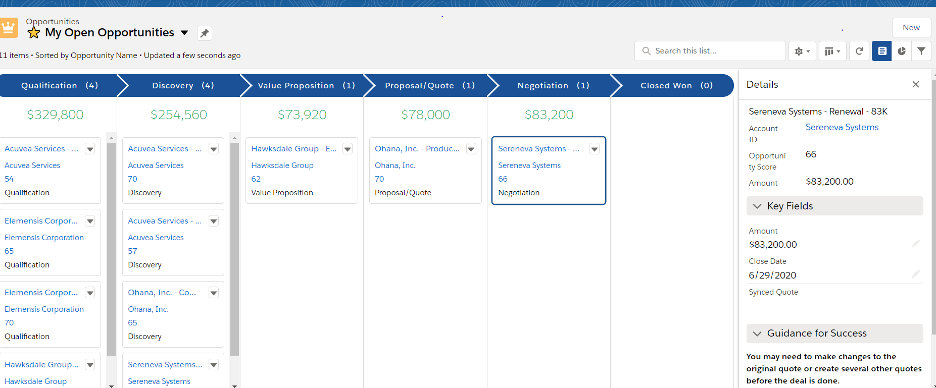
Task: Click Qualification column scroll down arrow
Action: point(111,385)
